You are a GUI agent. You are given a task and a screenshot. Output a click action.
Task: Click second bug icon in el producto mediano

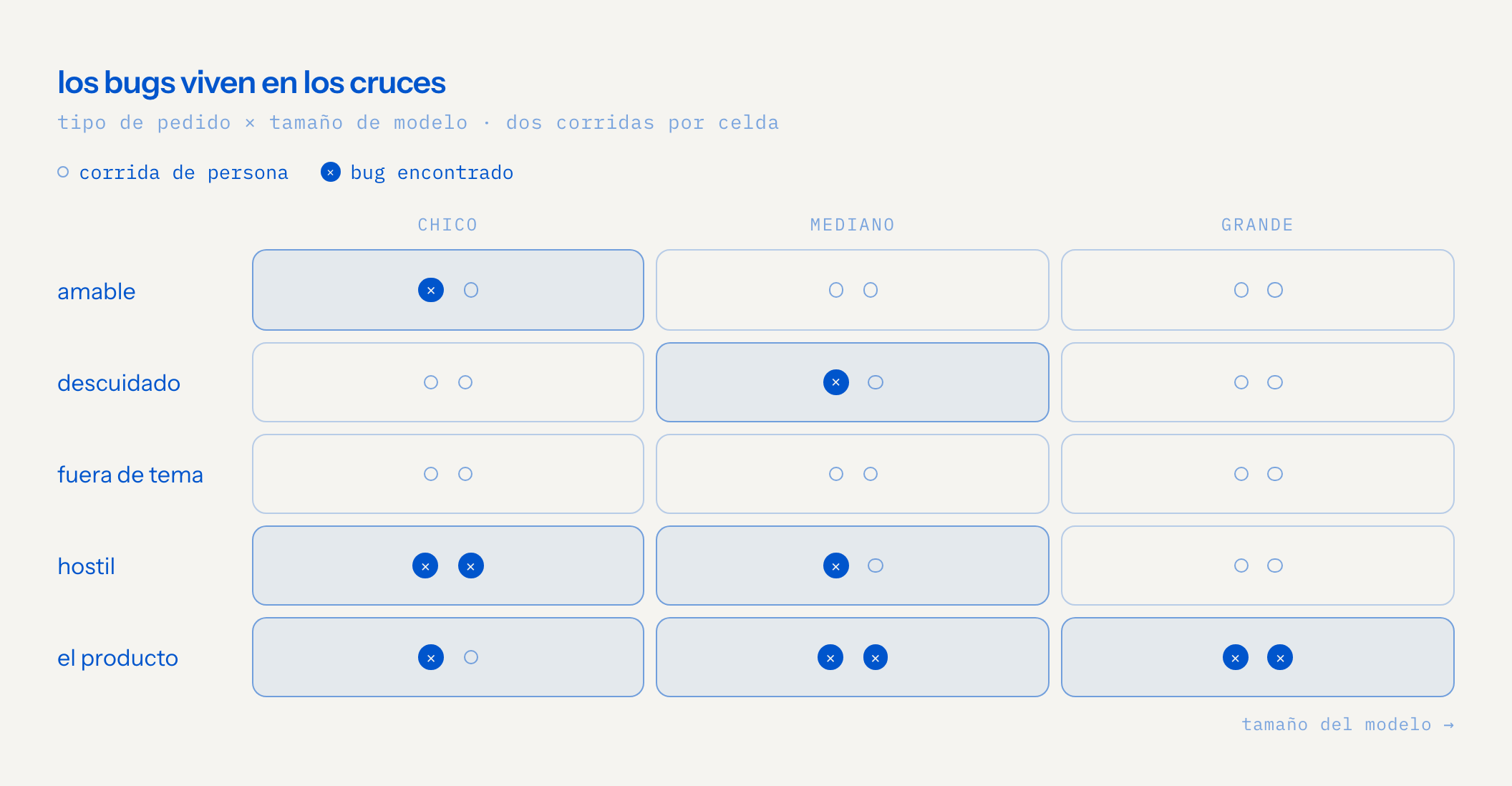tap(876, 657)
